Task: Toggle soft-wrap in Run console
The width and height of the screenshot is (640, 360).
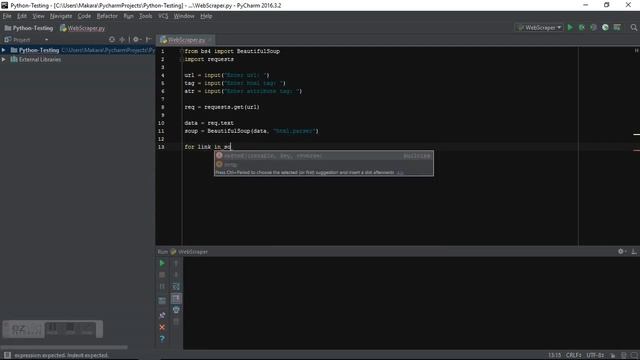Action: [176, 287]
